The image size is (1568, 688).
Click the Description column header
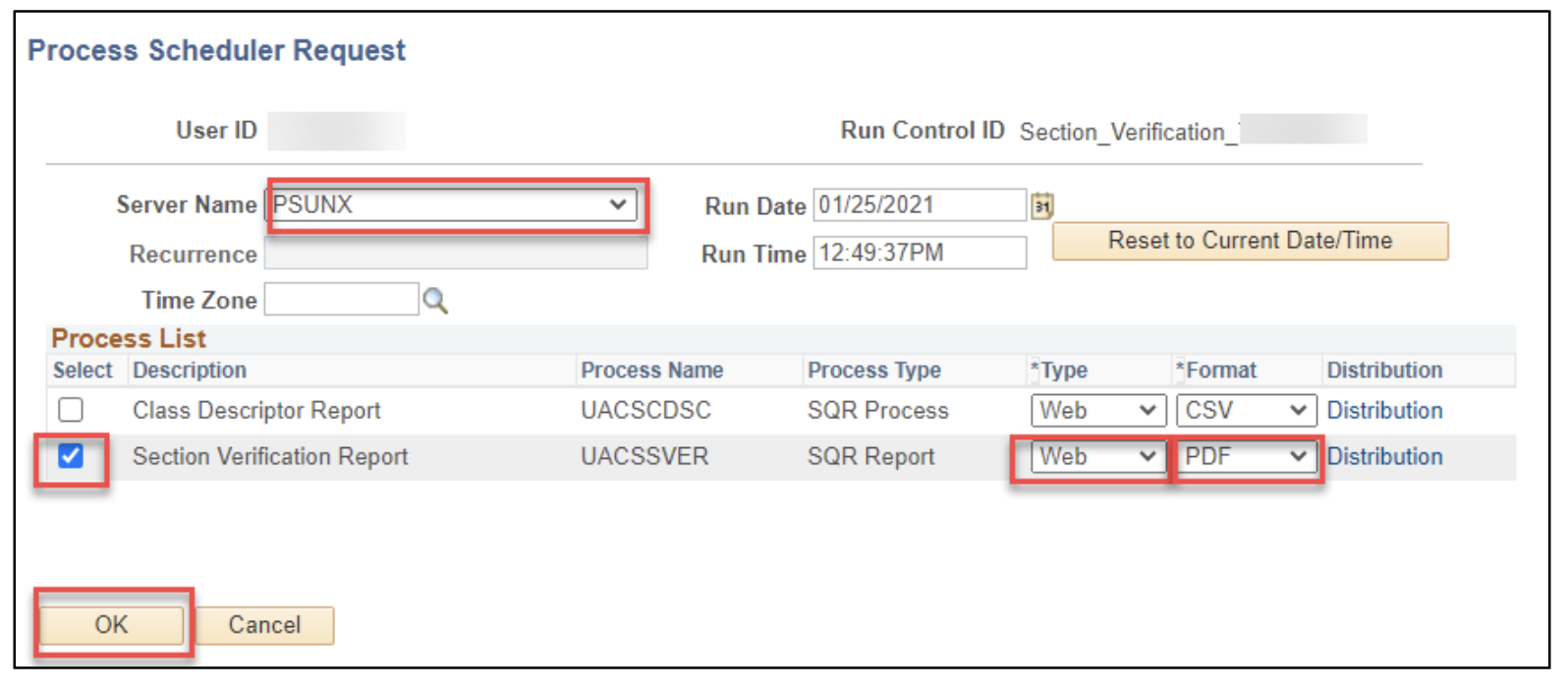tap(190, 371)
